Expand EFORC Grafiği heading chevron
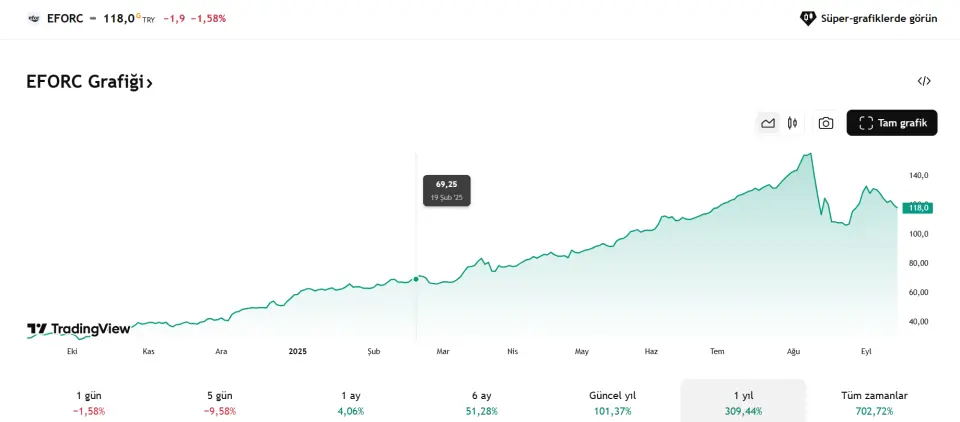 point(149,83)
